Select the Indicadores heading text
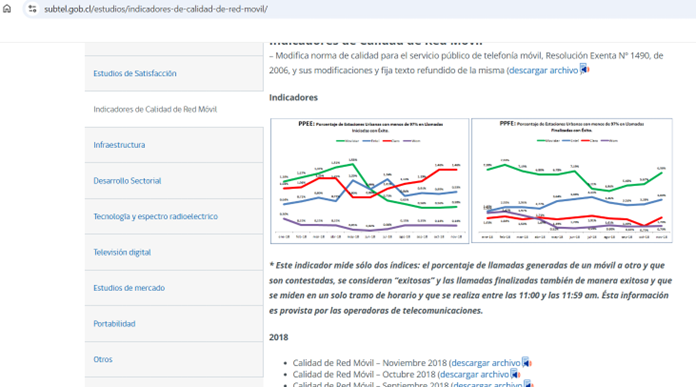Image resolution: width=696 pixels, height=387 pixels. pos(293,97)
